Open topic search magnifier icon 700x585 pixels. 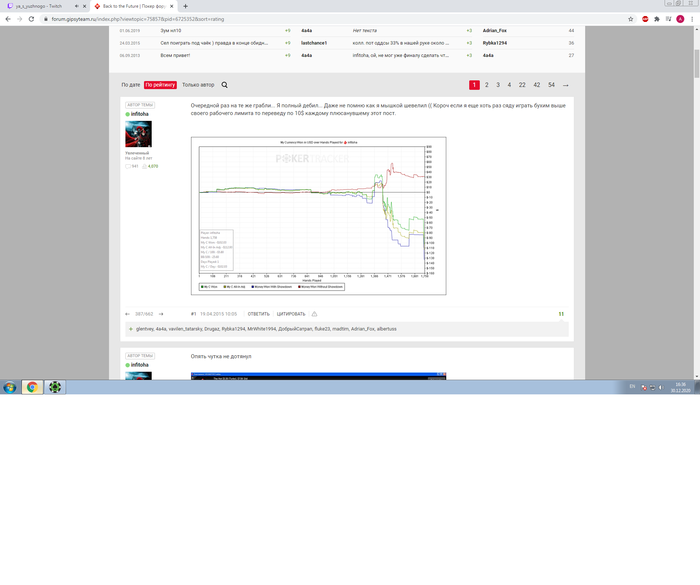225,85
